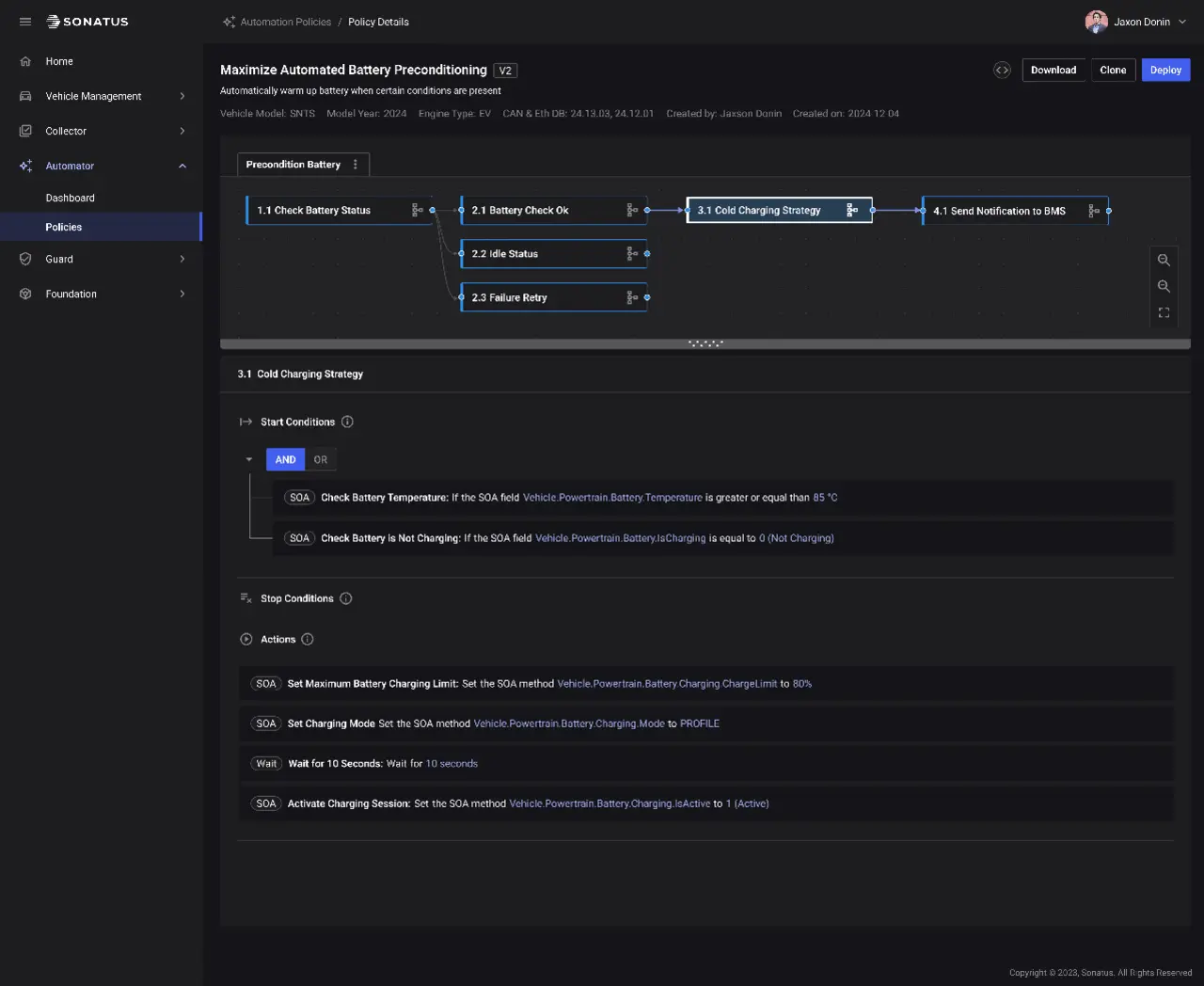Click the hamburger menu icon
The width and height of the screenshot is (1204, 986).
click(25, 22)
